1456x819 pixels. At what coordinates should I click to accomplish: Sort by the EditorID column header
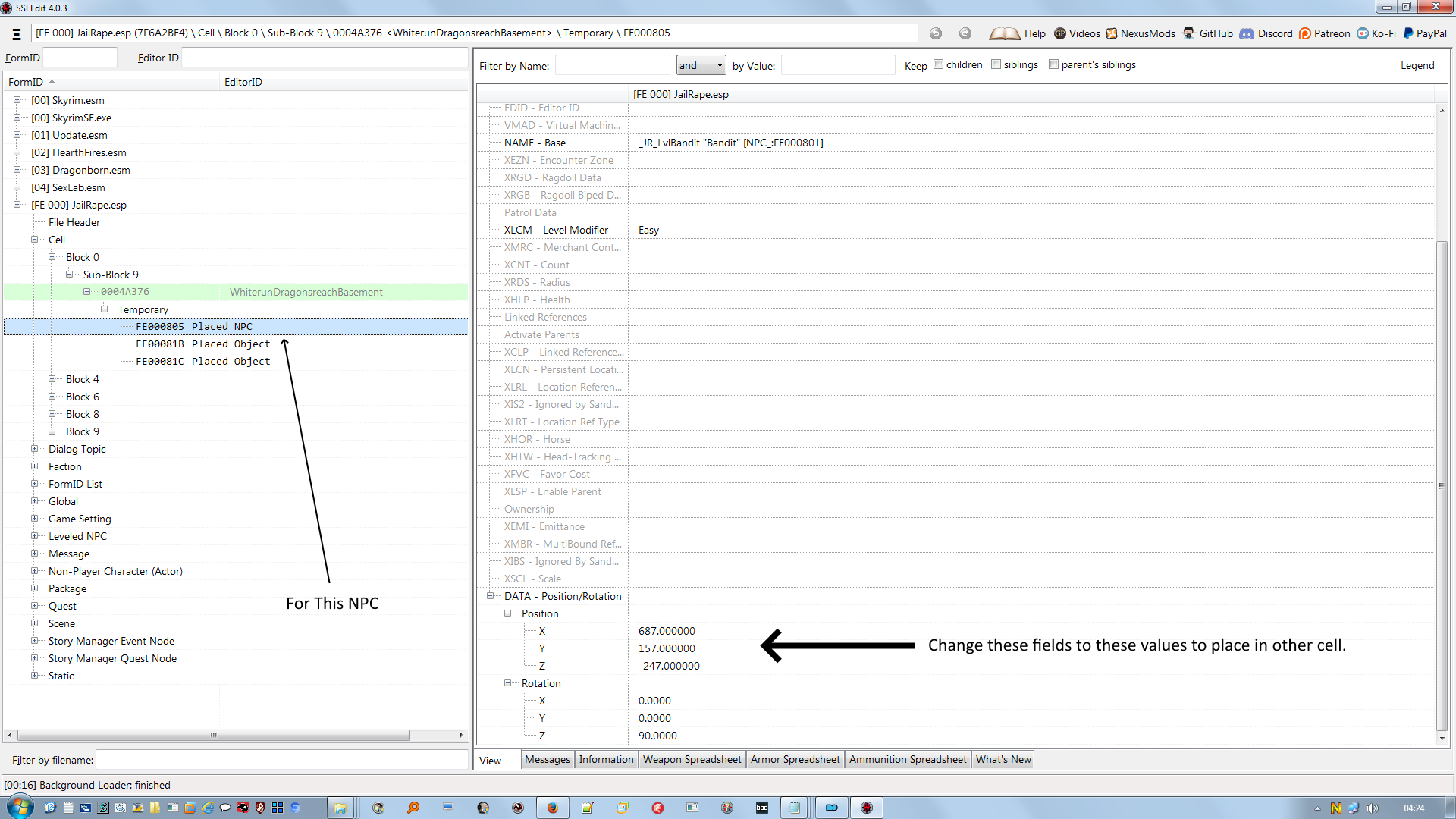tap(344, 82)
